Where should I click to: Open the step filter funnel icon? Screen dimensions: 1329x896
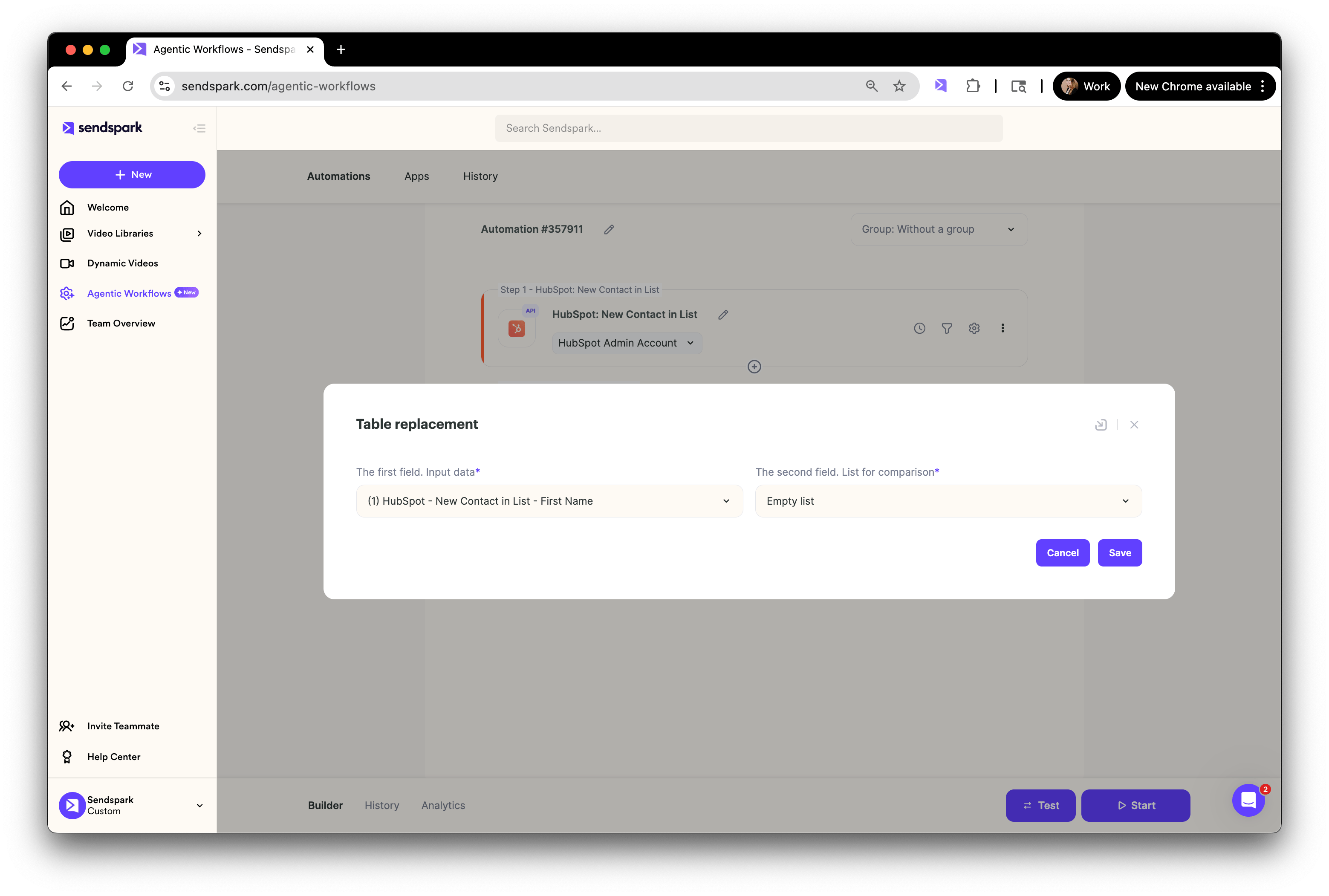tap(947, 328)
